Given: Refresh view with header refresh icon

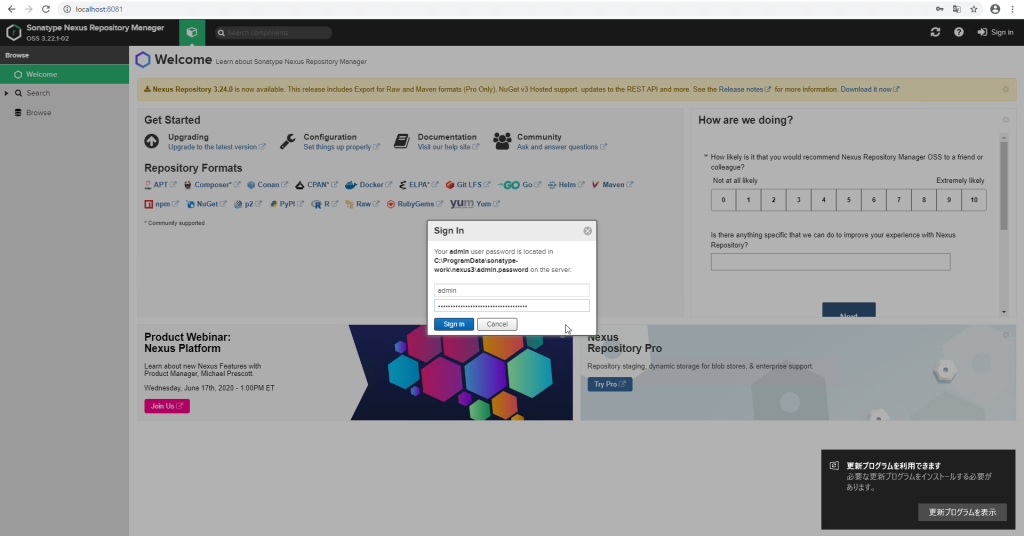Looking at the screenshot, I should pos(935,32).
